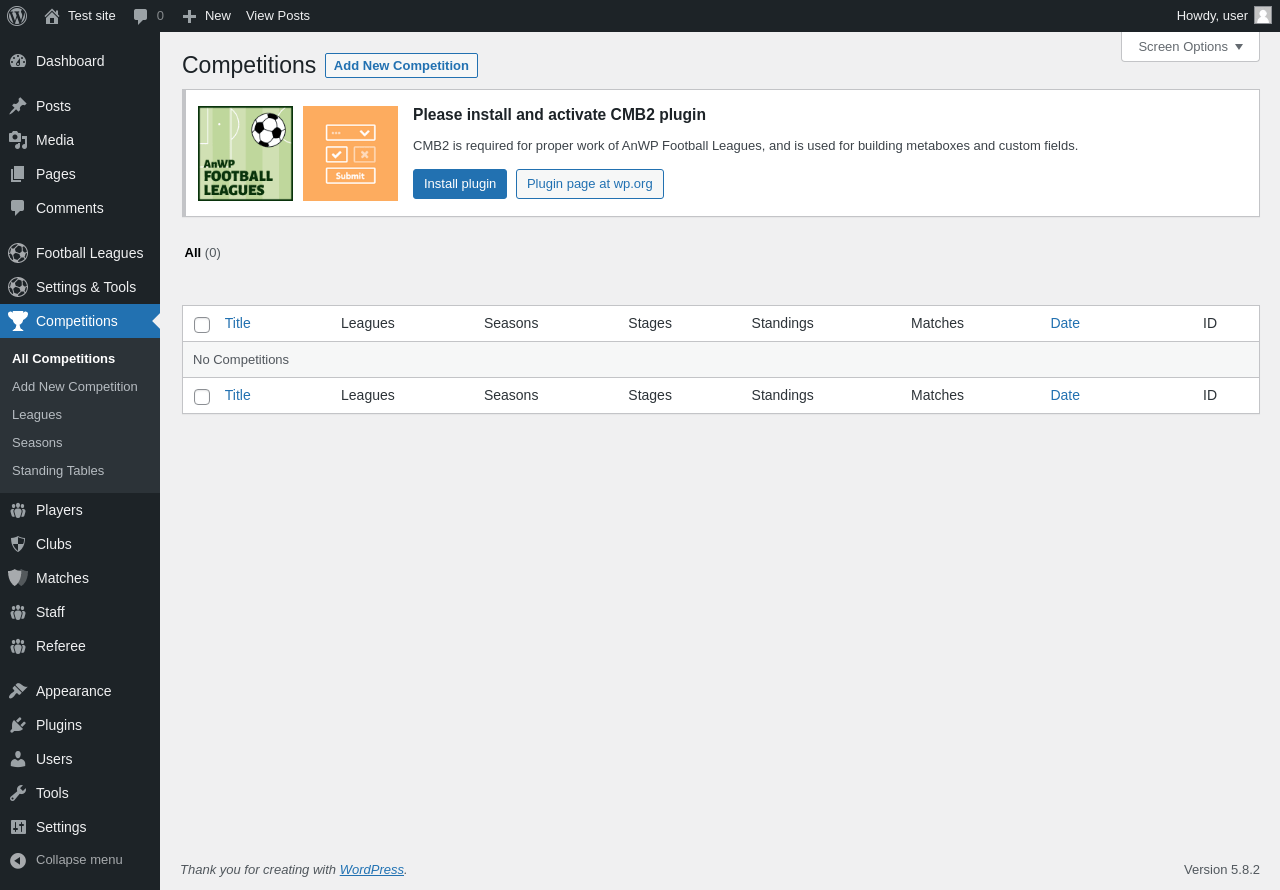Viewport: 1280px width, 890px height.
Task: Open the Seasons submenu item
Action: coord(37,443)
